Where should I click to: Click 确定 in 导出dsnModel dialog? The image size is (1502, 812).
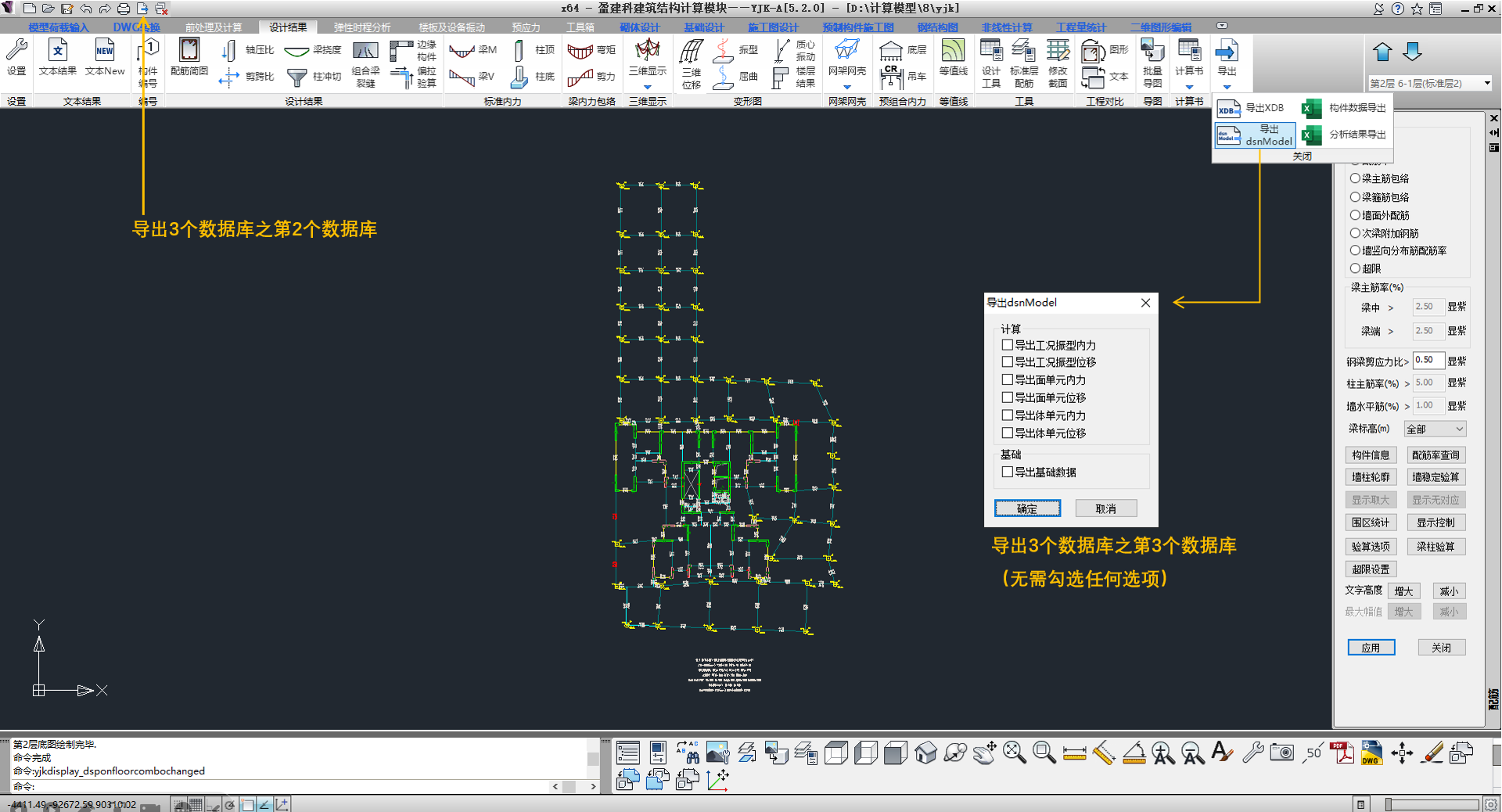(1027, 508)
